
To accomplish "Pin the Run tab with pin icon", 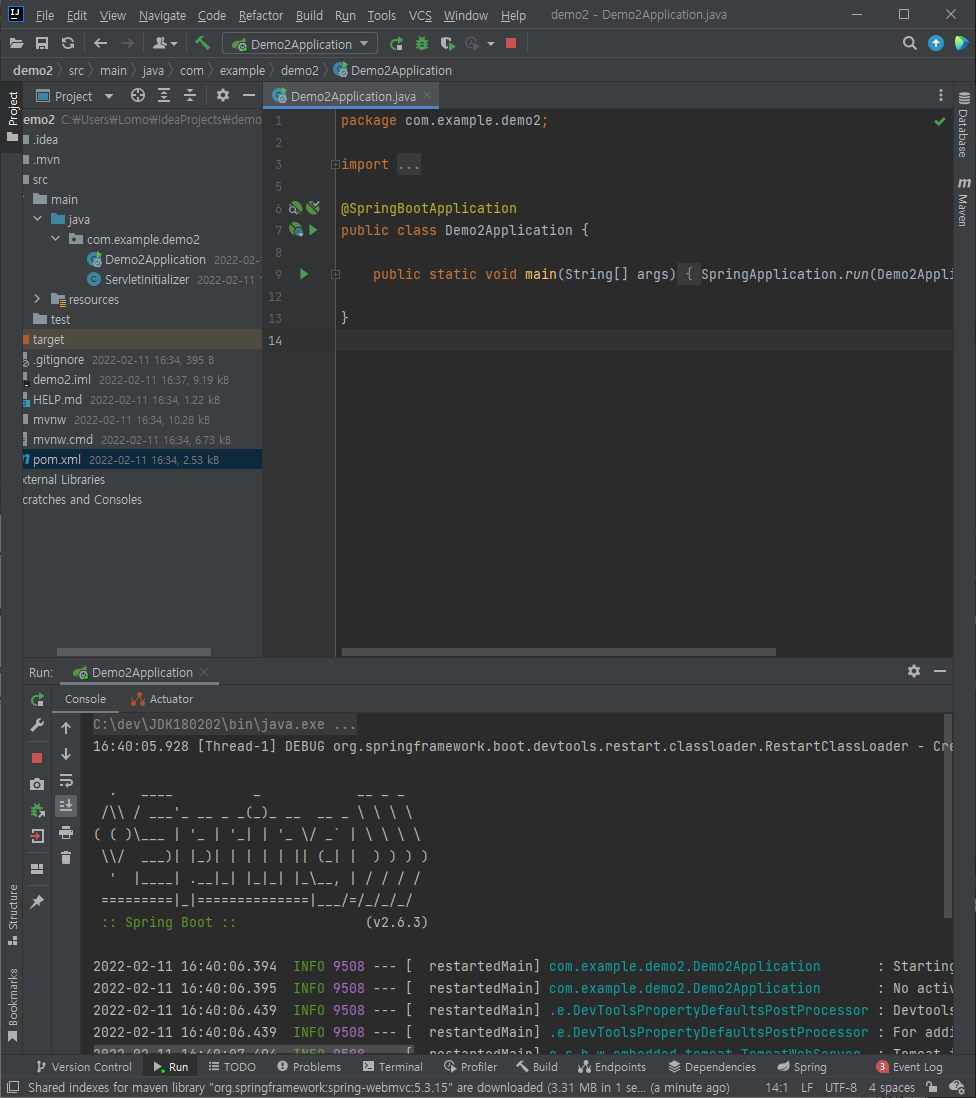I will (x=37, y=901).
